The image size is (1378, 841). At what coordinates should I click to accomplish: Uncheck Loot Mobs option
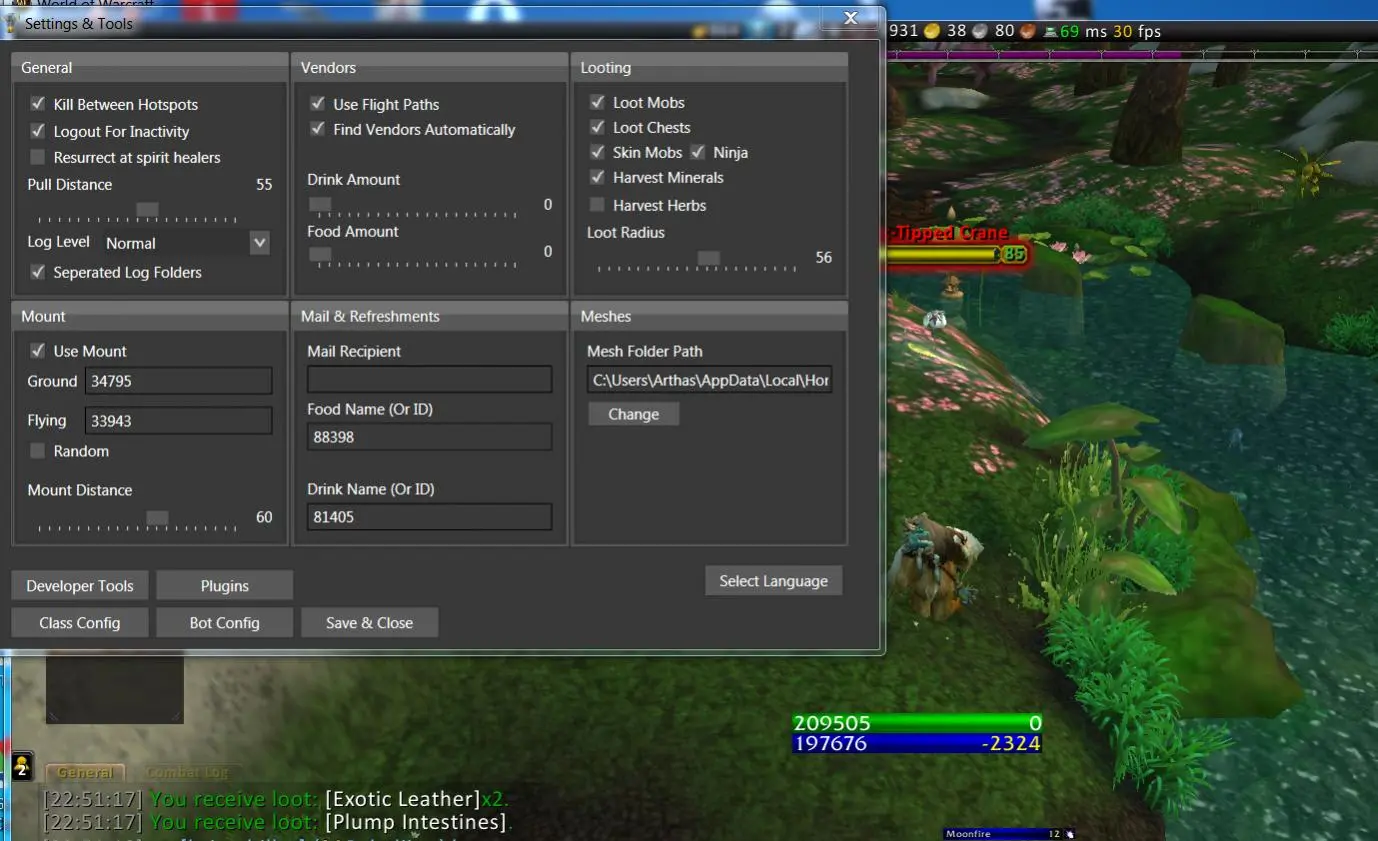(597, 102)
